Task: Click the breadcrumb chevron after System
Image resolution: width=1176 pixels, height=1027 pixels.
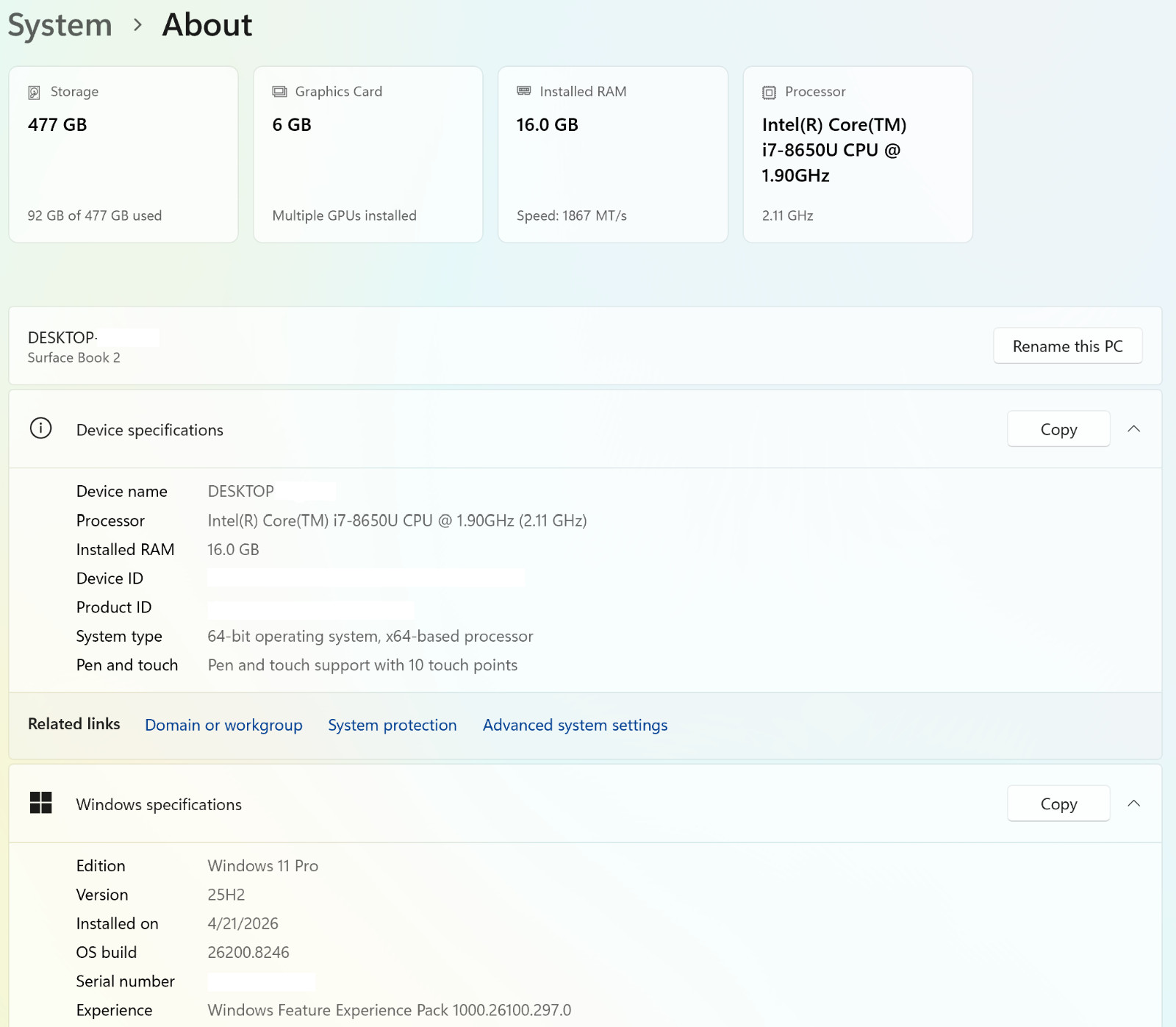Action: pos(137,25)
